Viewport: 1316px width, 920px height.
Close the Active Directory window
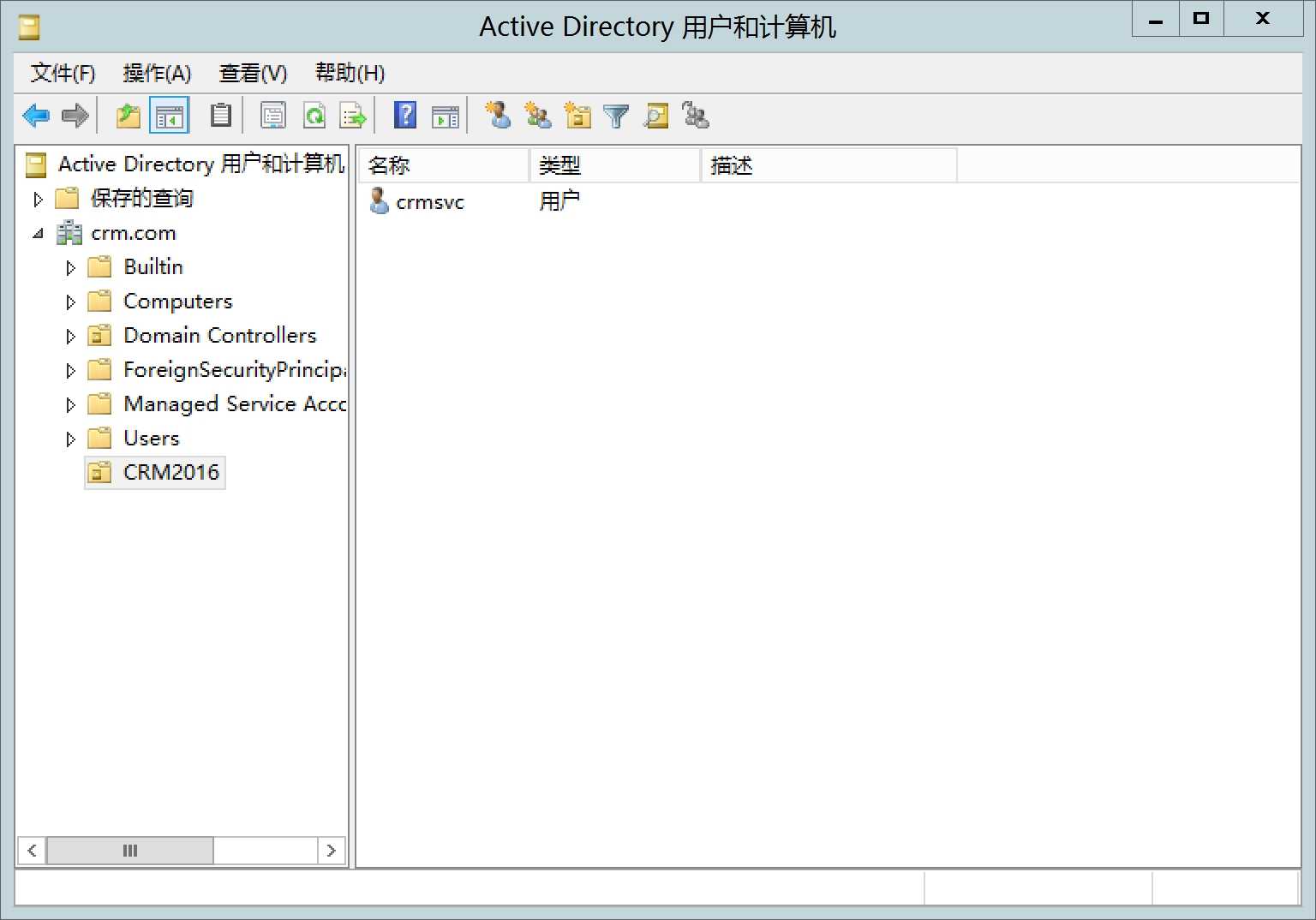click(1263, 19)
